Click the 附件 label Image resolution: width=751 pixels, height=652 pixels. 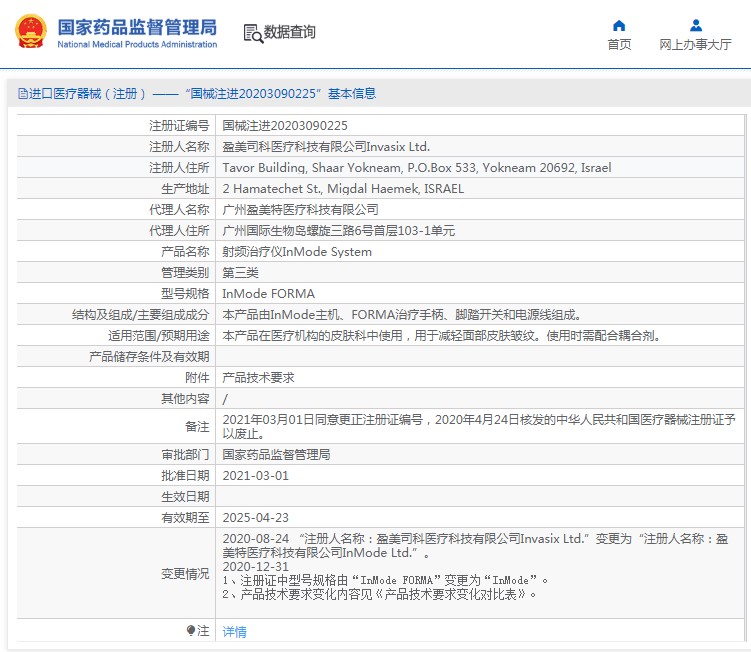coord(197,377)
